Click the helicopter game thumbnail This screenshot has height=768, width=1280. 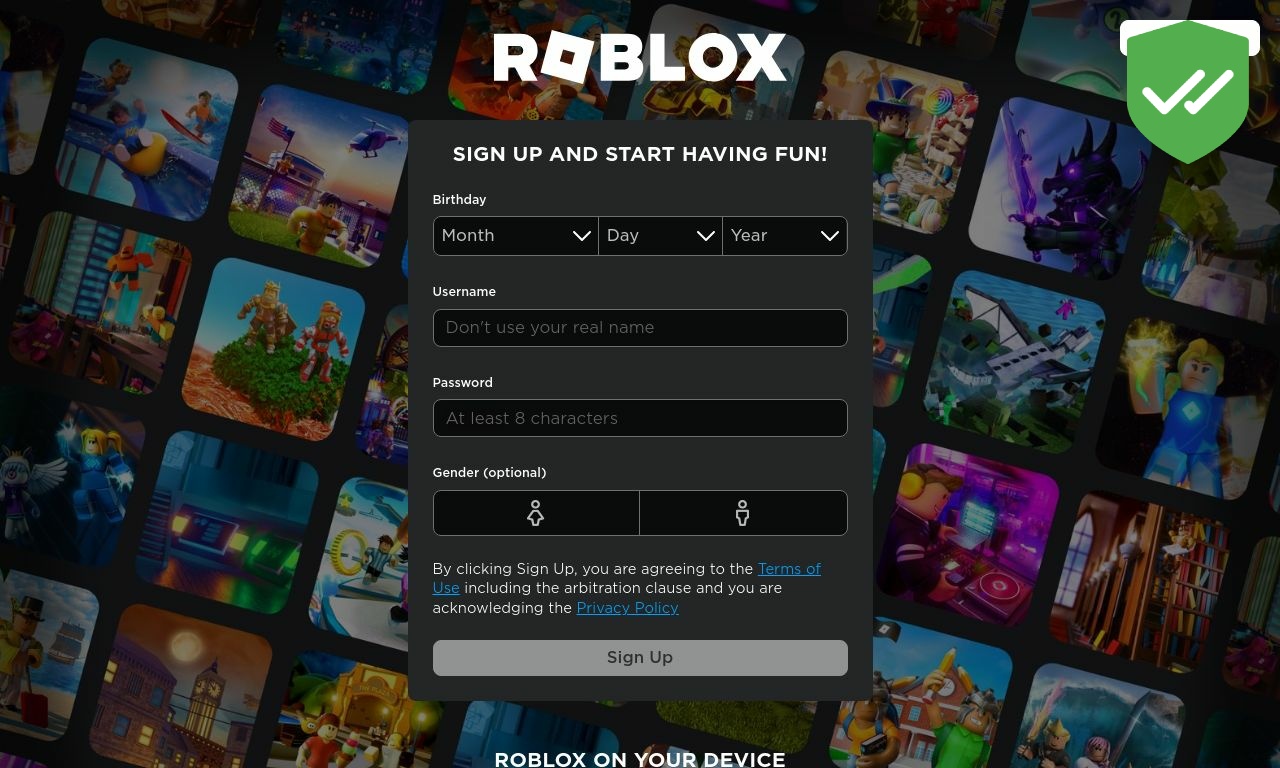coord(320,176)
